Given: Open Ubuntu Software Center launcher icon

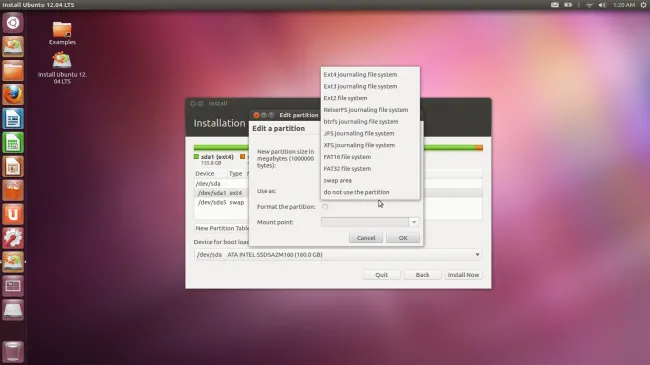Looking at the screenshot, I should coord(13,190).
